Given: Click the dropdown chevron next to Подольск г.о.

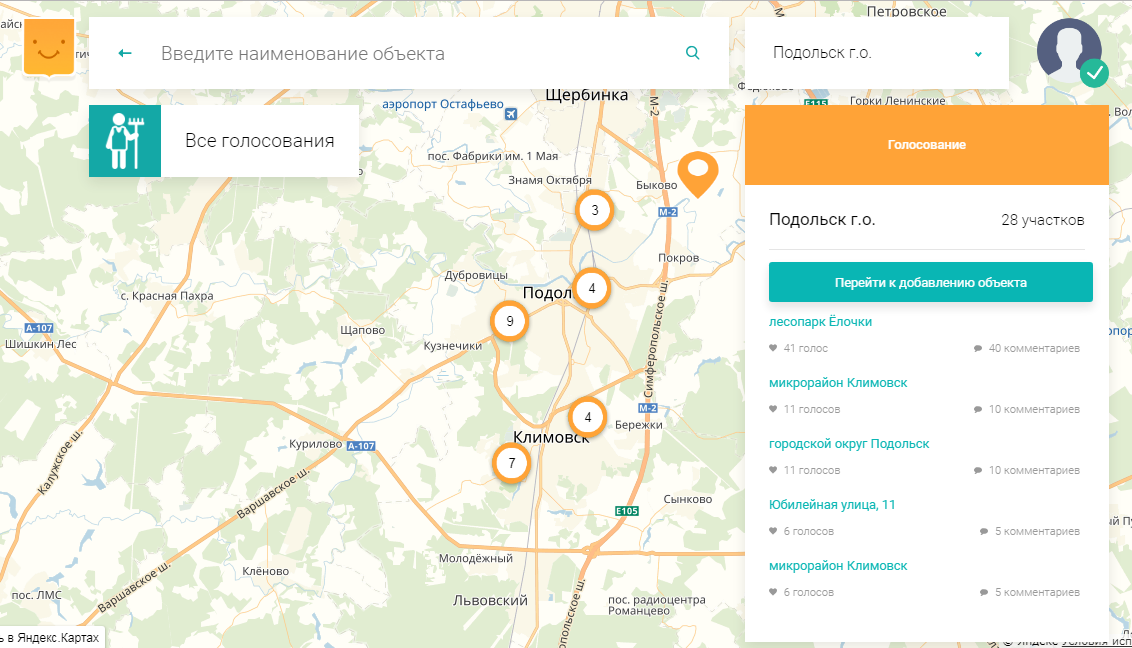Looking at the screenshot, I should (978, 54).
